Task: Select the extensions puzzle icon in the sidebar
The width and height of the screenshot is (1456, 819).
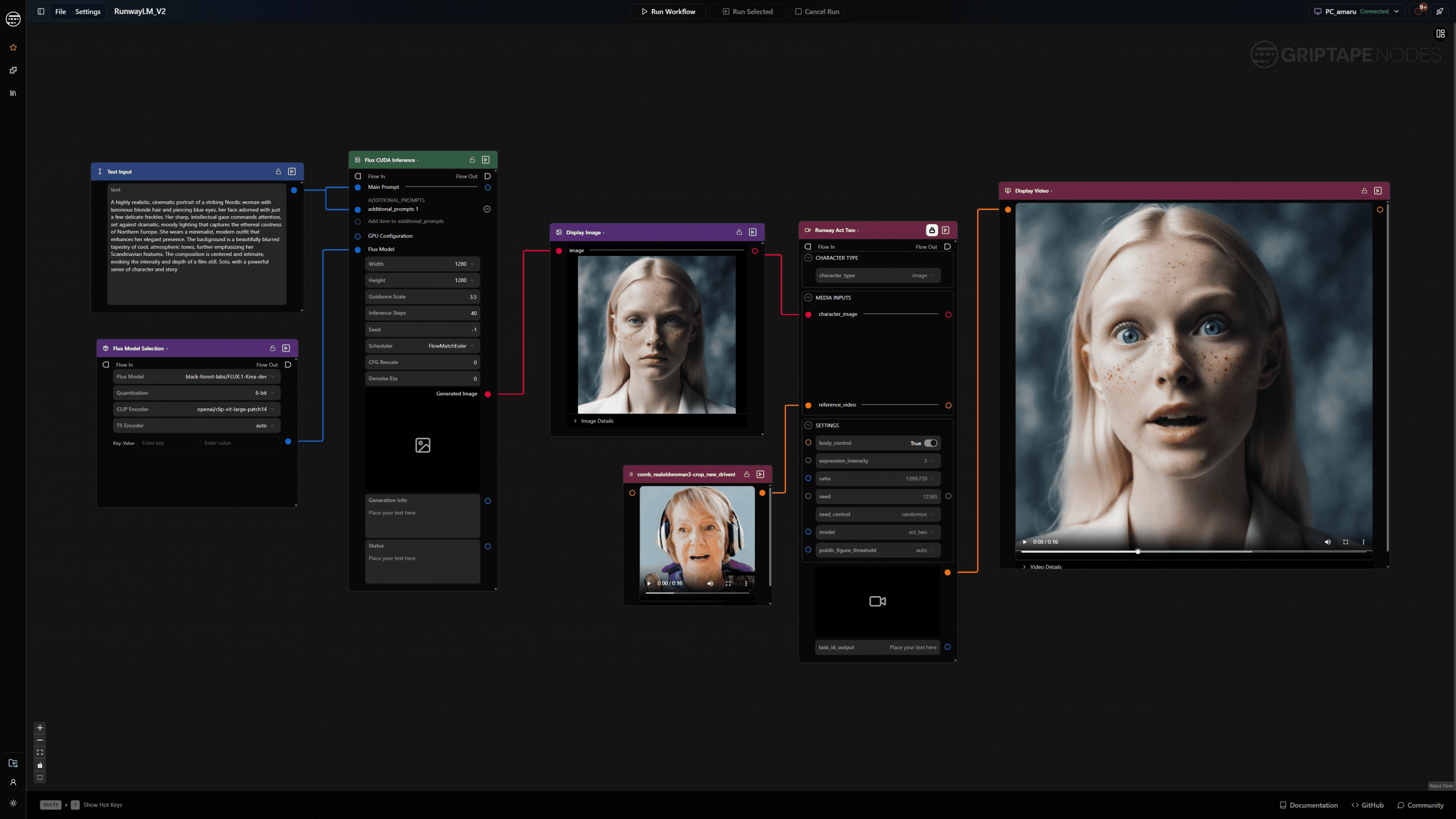Action: [x=13, y=70]
